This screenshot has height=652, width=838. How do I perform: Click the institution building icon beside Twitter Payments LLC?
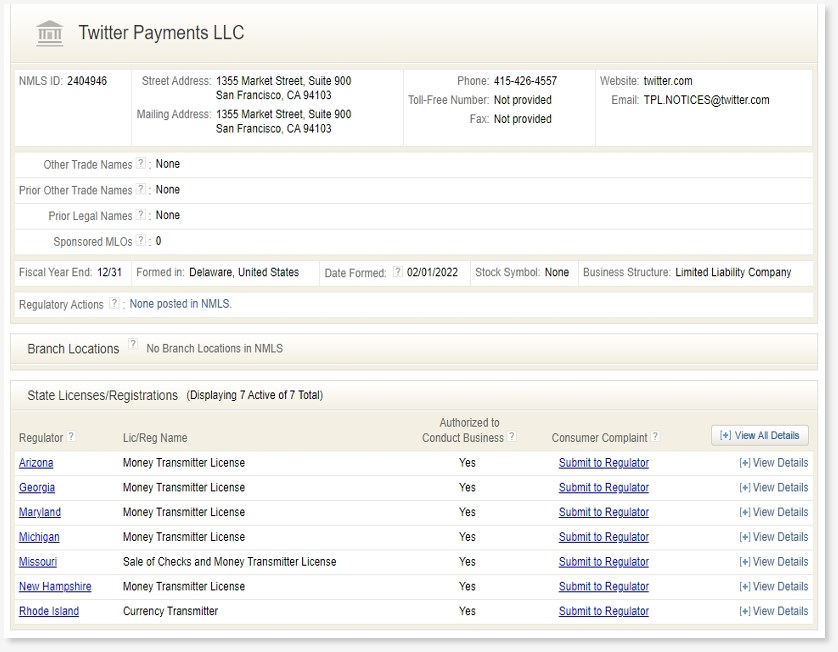click(x=49, y=33)
